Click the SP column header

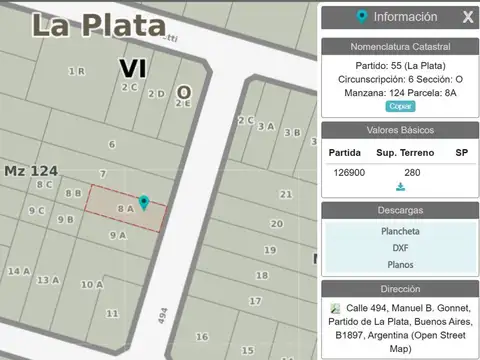(x=462, y=153)
